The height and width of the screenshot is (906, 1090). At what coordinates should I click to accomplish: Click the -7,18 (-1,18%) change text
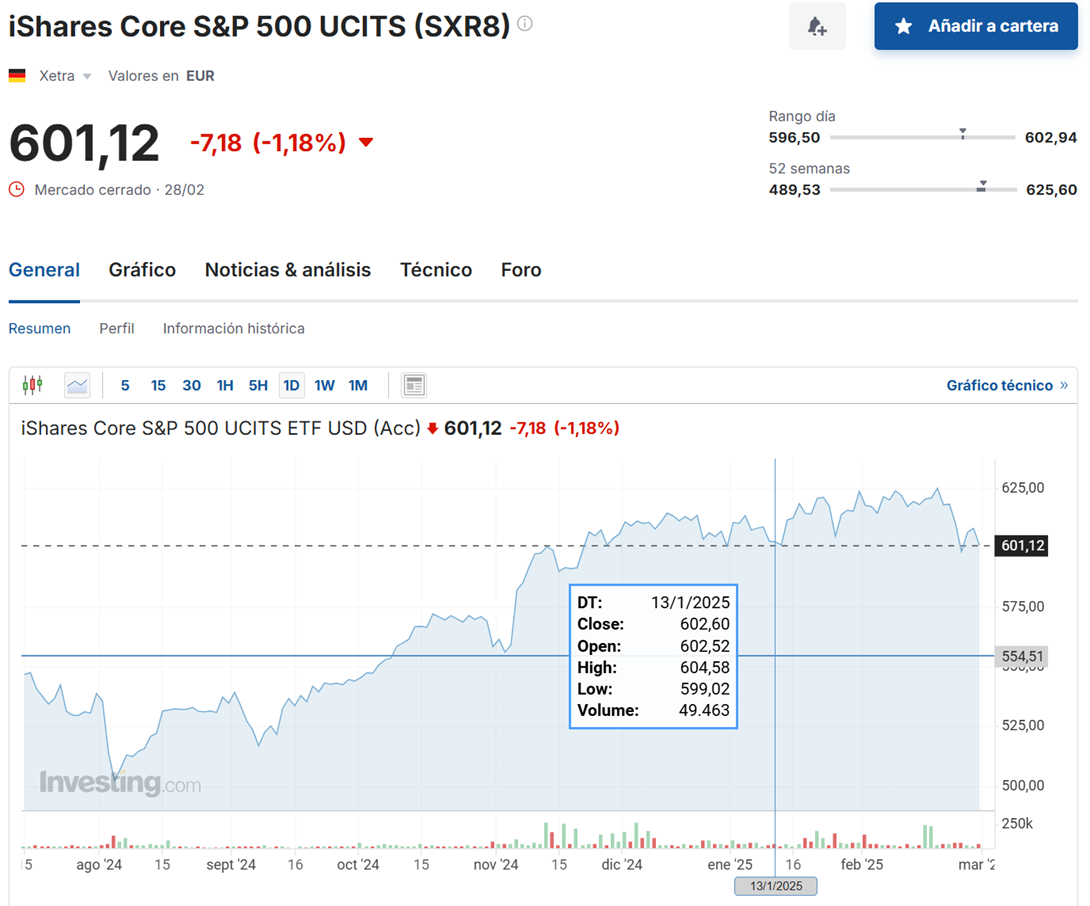(268, 143)
